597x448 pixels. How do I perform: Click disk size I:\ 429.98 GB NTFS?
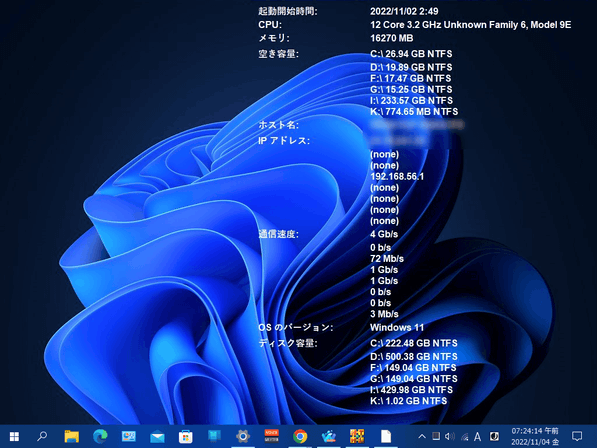point(411,390)
